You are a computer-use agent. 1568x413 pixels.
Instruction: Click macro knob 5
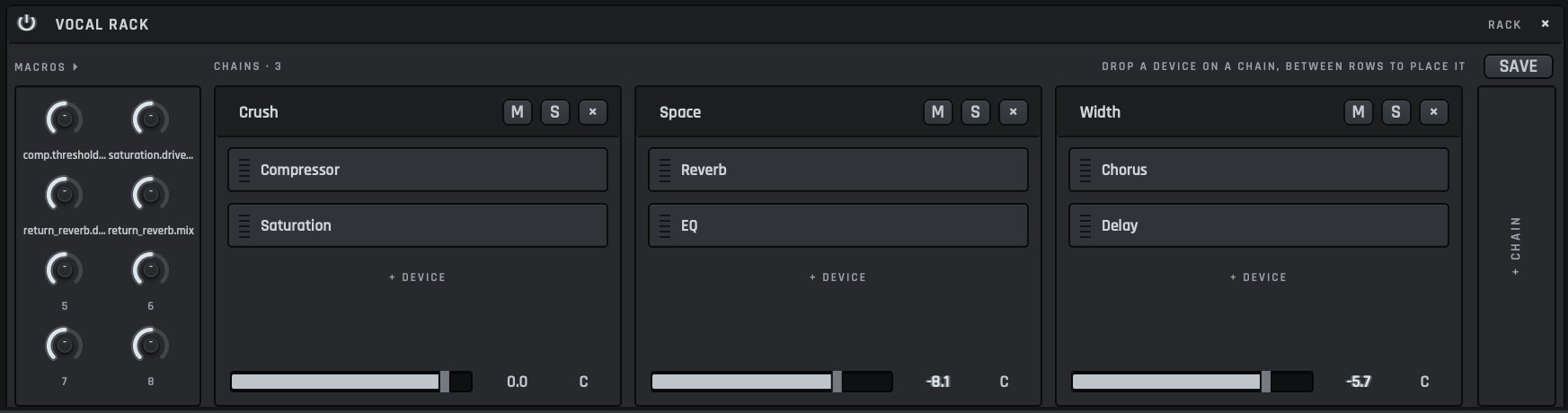coord(64,269)
